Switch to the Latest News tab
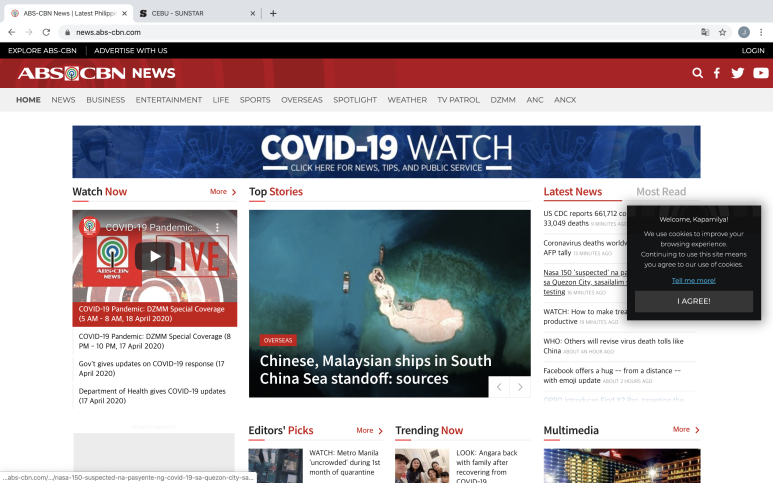Image resolution: width=773 pixels, height=483 pixels. point(572,192)
